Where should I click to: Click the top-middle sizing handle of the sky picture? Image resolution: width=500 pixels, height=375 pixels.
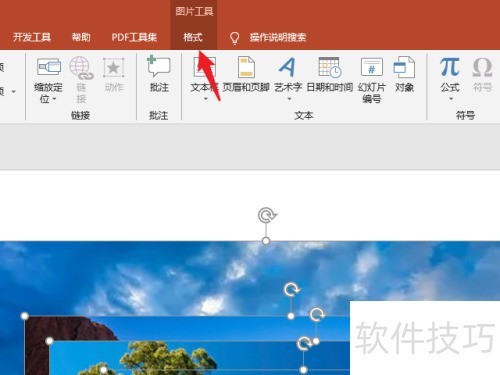click(266, 241)
